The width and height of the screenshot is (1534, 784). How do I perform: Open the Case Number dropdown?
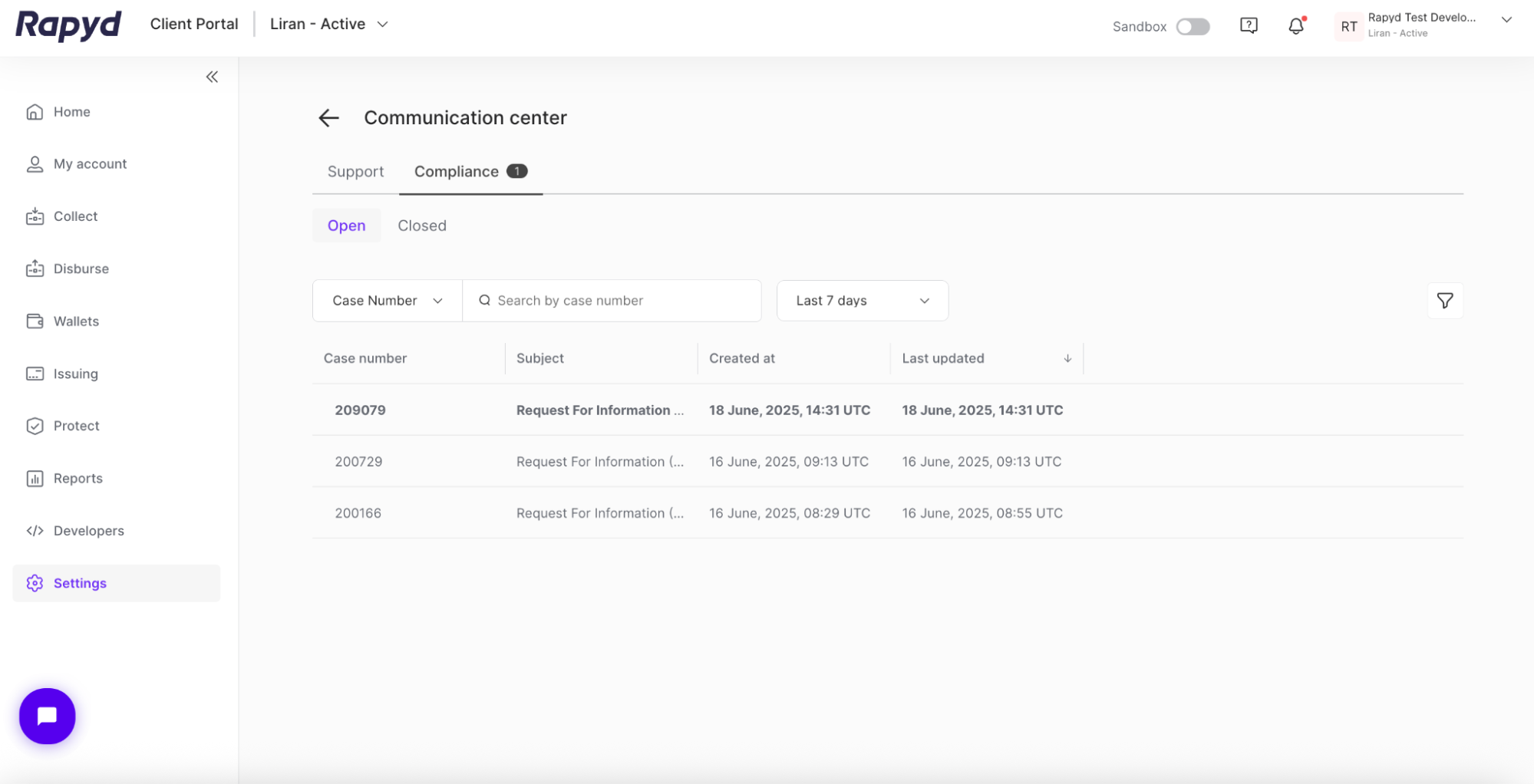386,301
